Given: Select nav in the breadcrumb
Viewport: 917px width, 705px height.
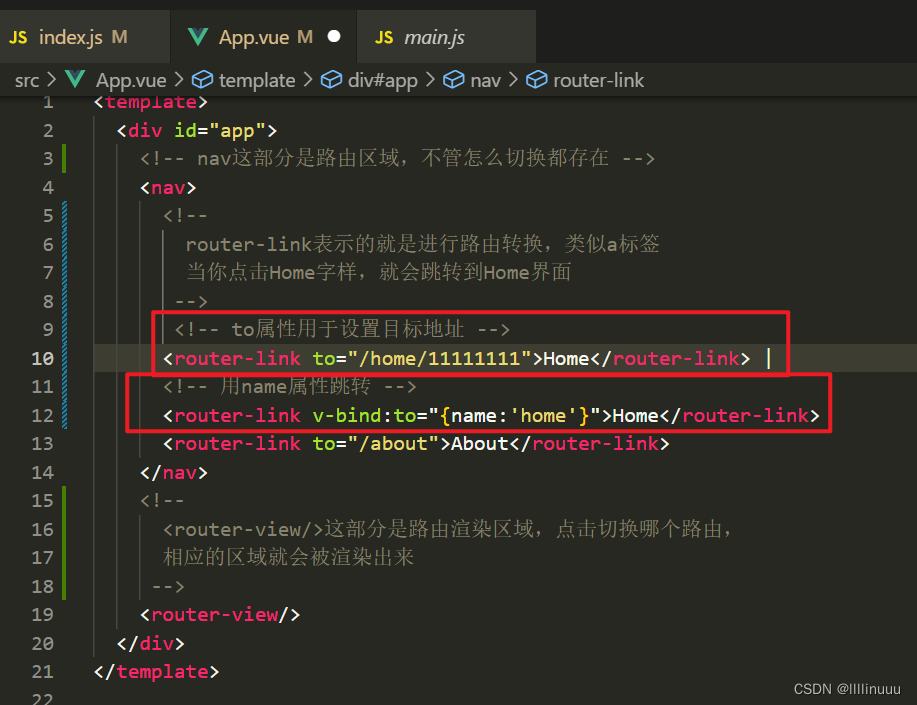Looking at the screenshot, I should click(485, 80).
